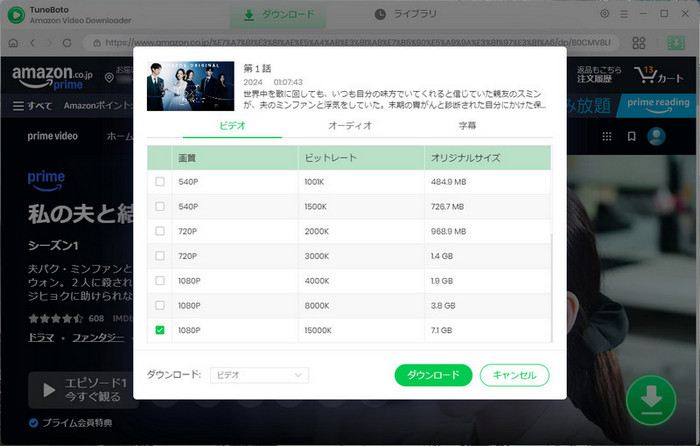700x446 pixels.
Task: Open the Prime Video profile avatar
Action: 656,136
